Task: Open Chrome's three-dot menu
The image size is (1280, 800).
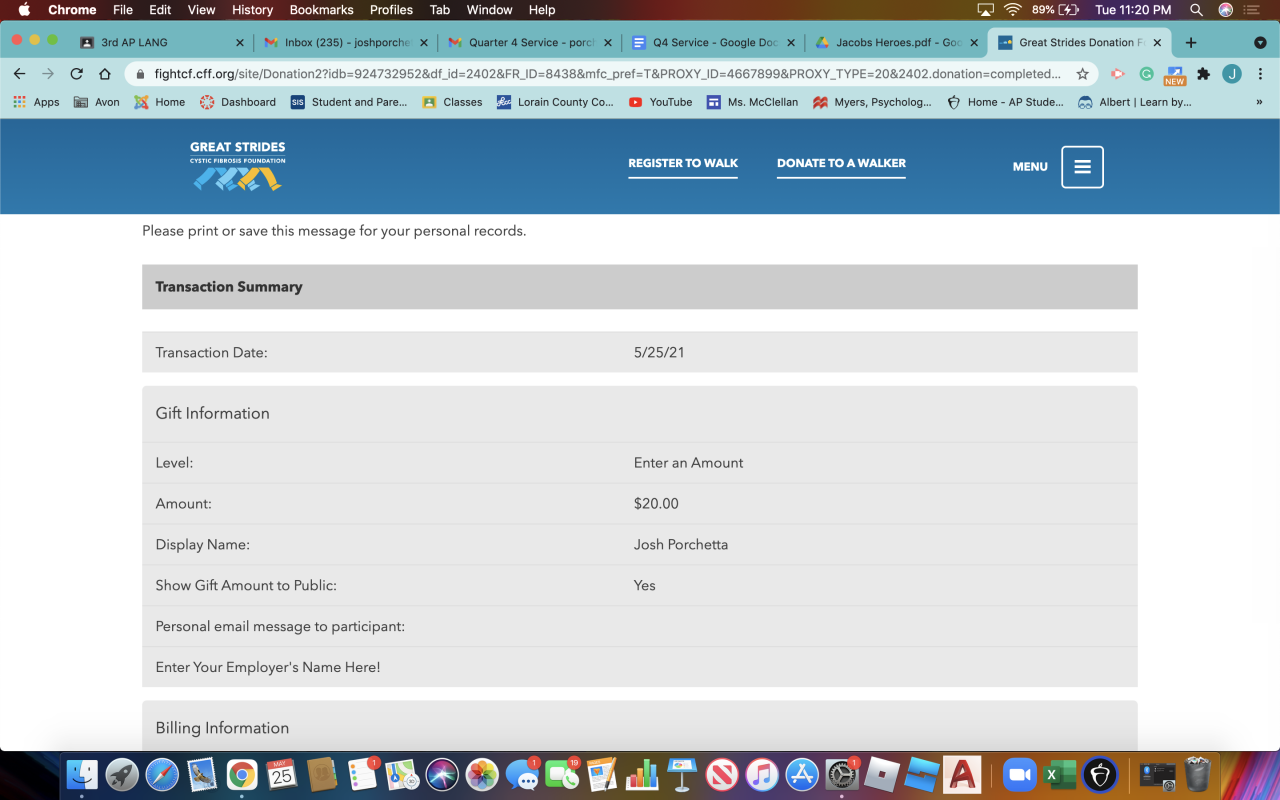Action: [1260, 74]
